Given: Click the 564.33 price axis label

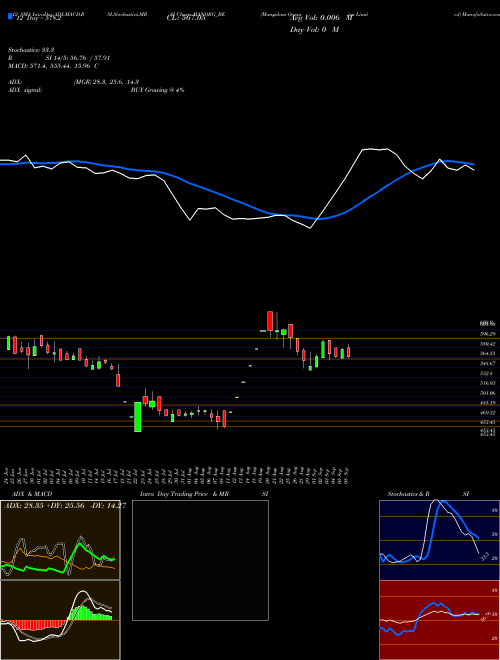Looking at the screenshot, I should coord(487,354).
